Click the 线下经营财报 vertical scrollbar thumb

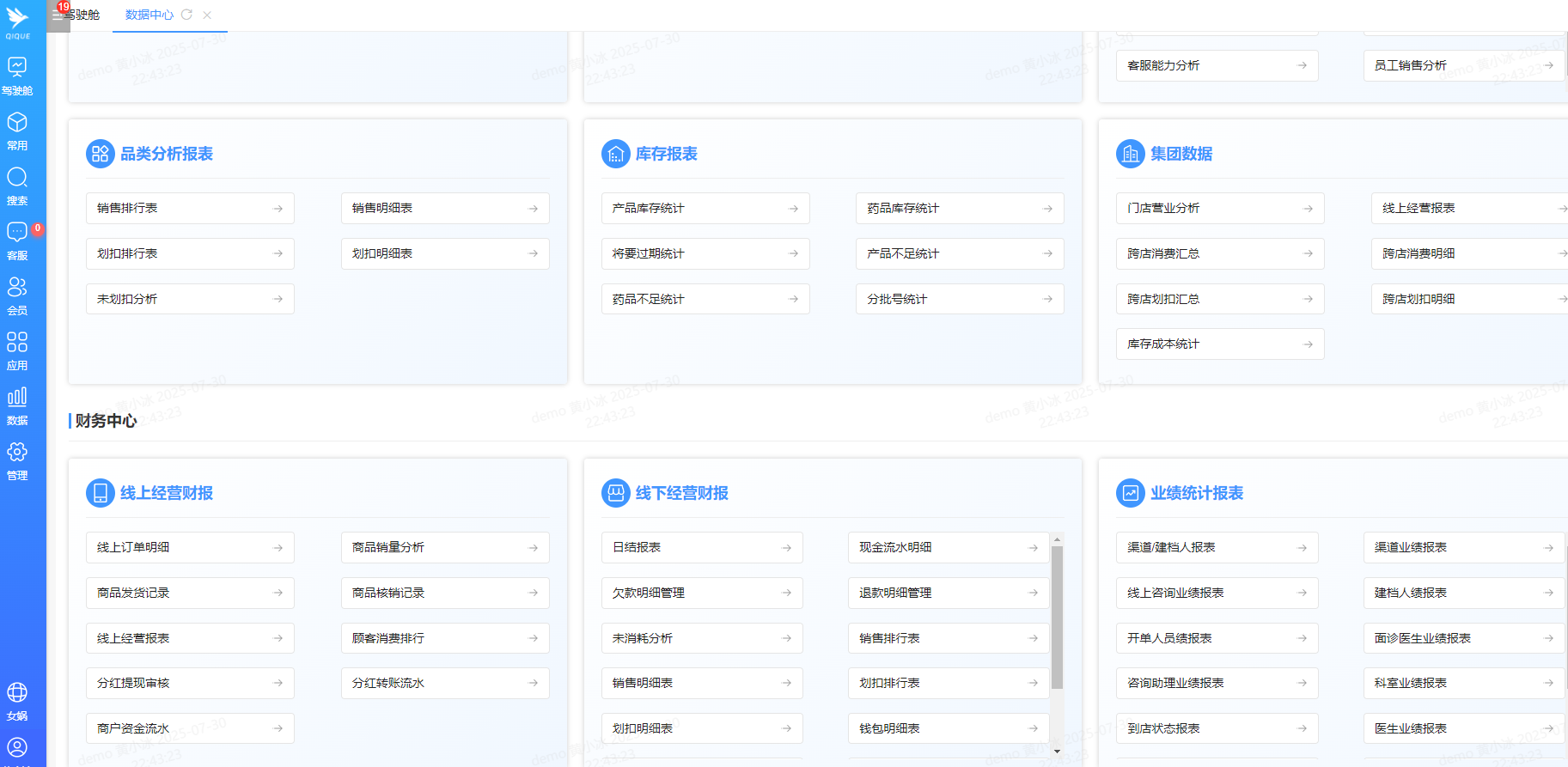1057,617
